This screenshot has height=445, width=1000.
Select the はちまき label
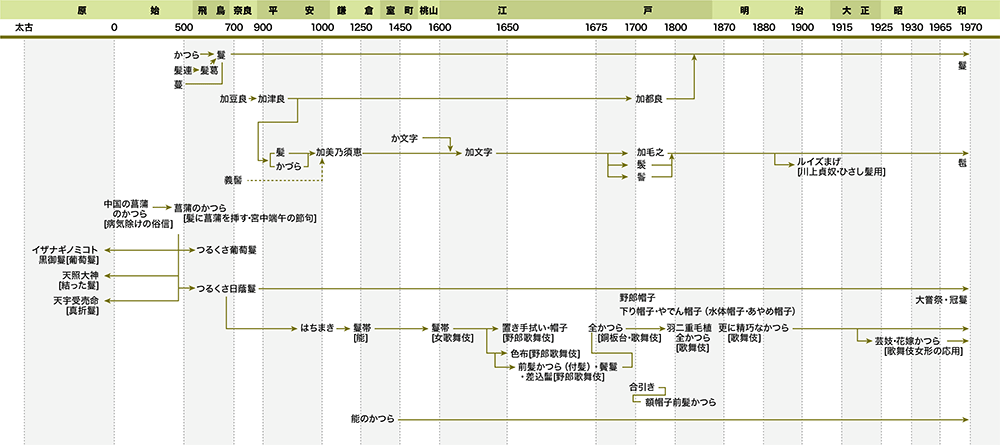(x=316, y=327)
